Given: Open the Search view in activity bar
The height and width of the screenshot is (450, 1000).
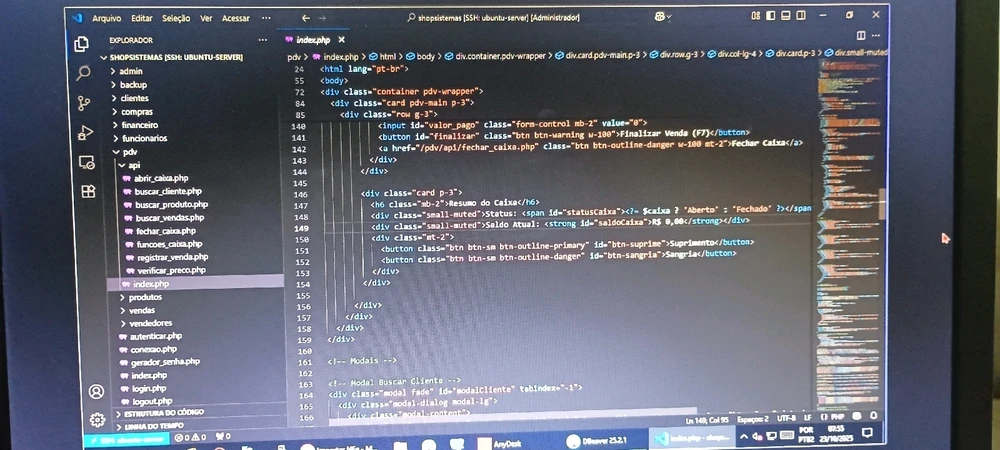Looking at the screenshot, I should coord(83,72).
